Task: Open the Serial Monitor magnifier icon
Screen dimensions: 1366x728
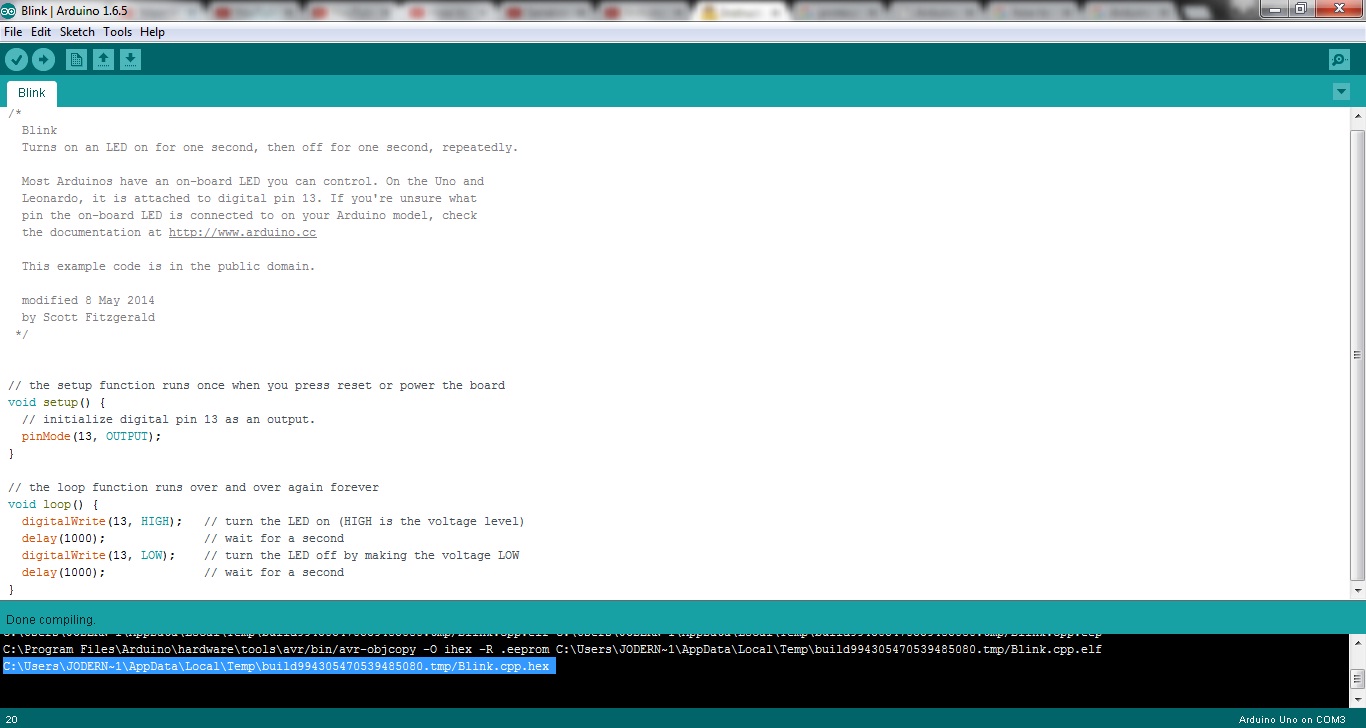Action: click(1338, 59)
